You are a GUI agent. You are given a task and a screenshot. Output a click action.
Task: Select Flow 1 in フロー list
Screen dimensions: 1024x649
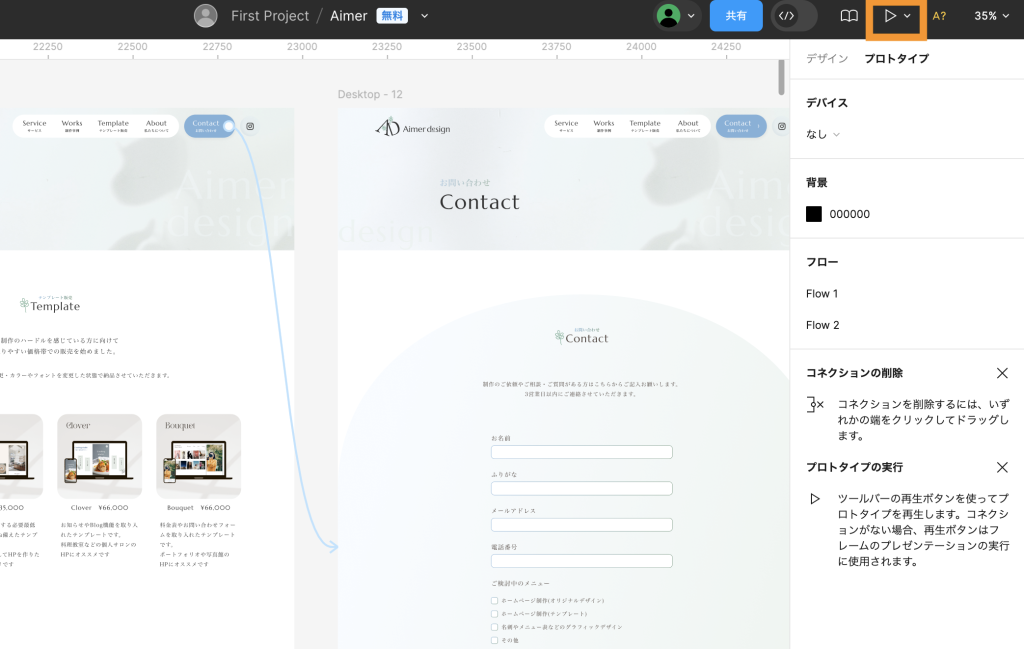[822, 294]
